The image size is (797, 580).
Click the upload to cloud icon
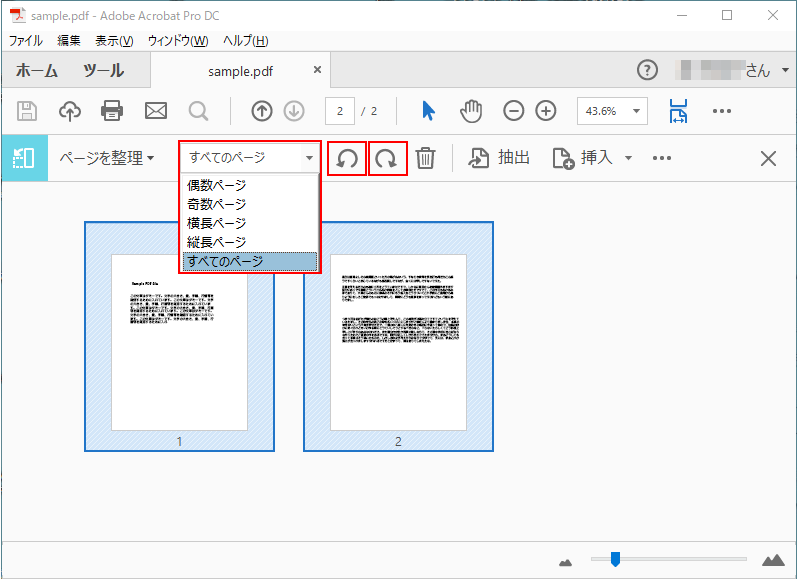(x=70, y=111)
